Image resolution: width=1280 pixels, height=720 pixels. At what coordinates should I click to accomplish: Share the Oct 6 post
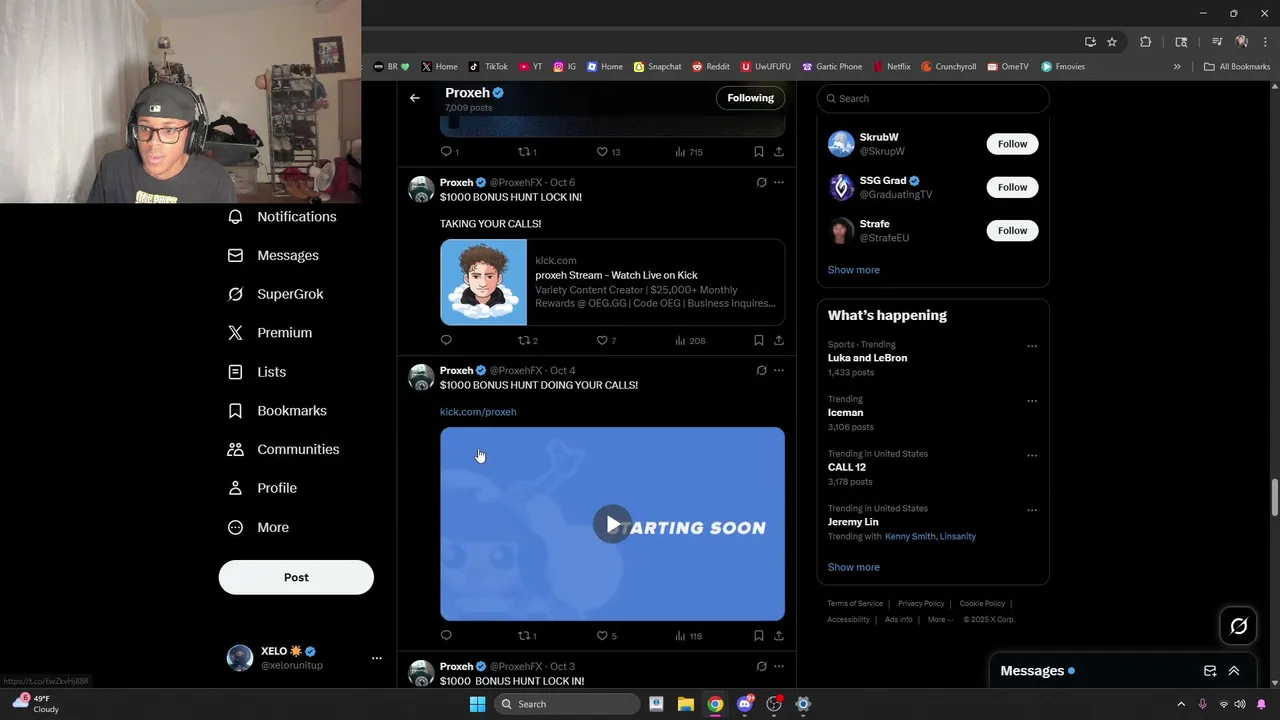tap(779, 340)
